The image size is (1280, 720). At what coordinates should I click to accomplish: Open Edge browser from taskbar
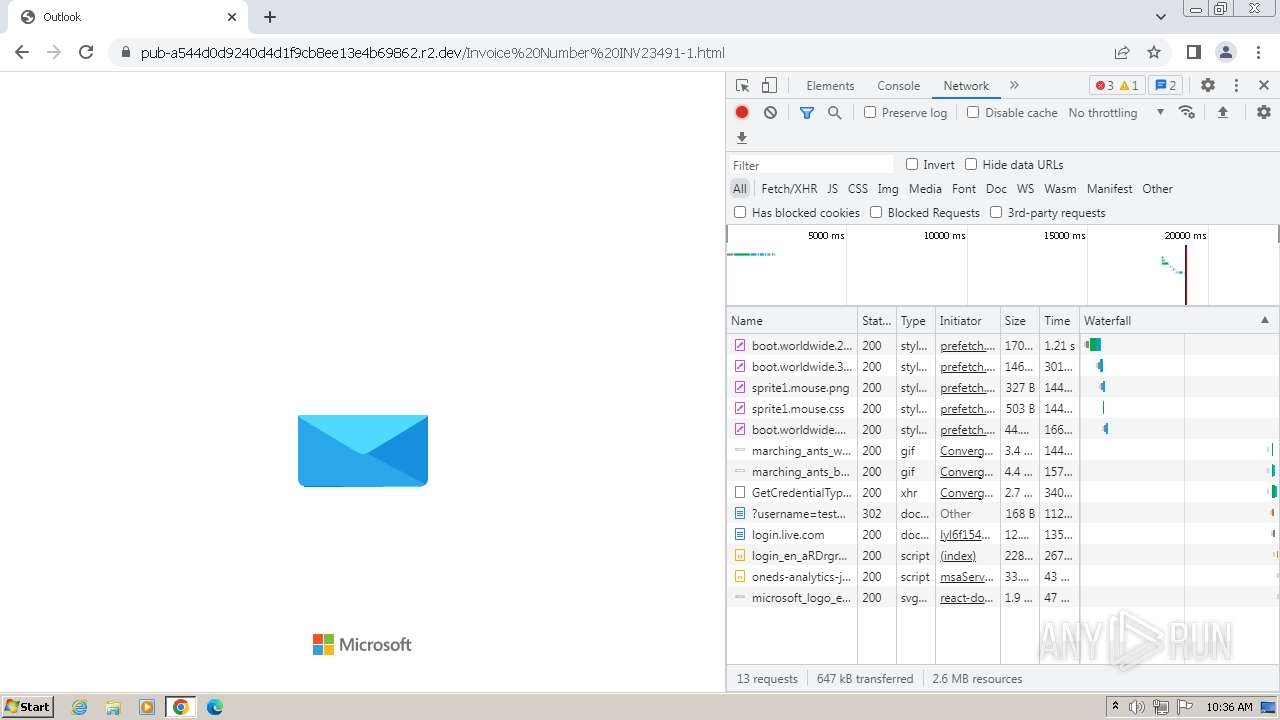click(x=215, y=707)
